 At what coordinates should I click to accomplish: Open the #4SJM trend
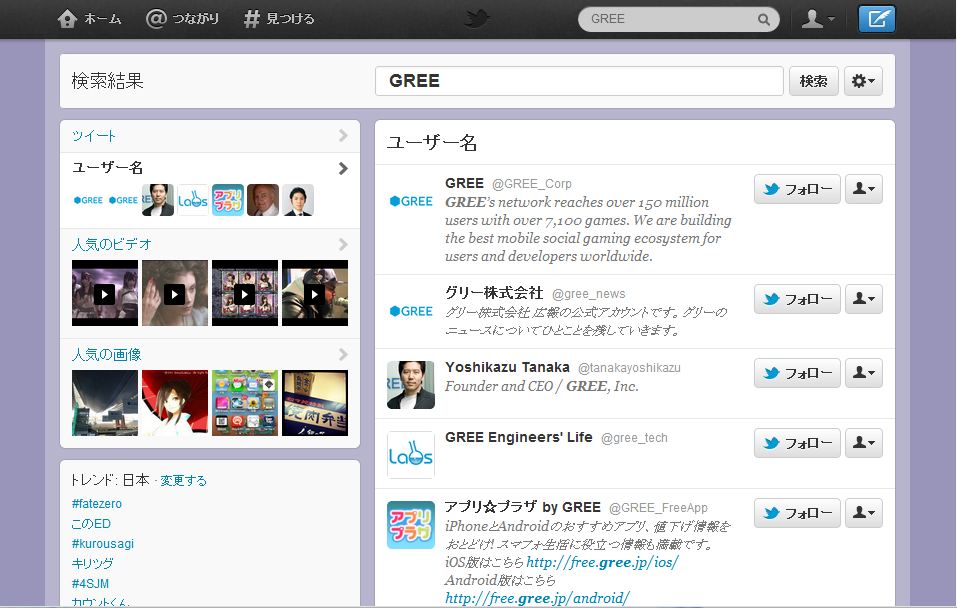coord(90,584)
